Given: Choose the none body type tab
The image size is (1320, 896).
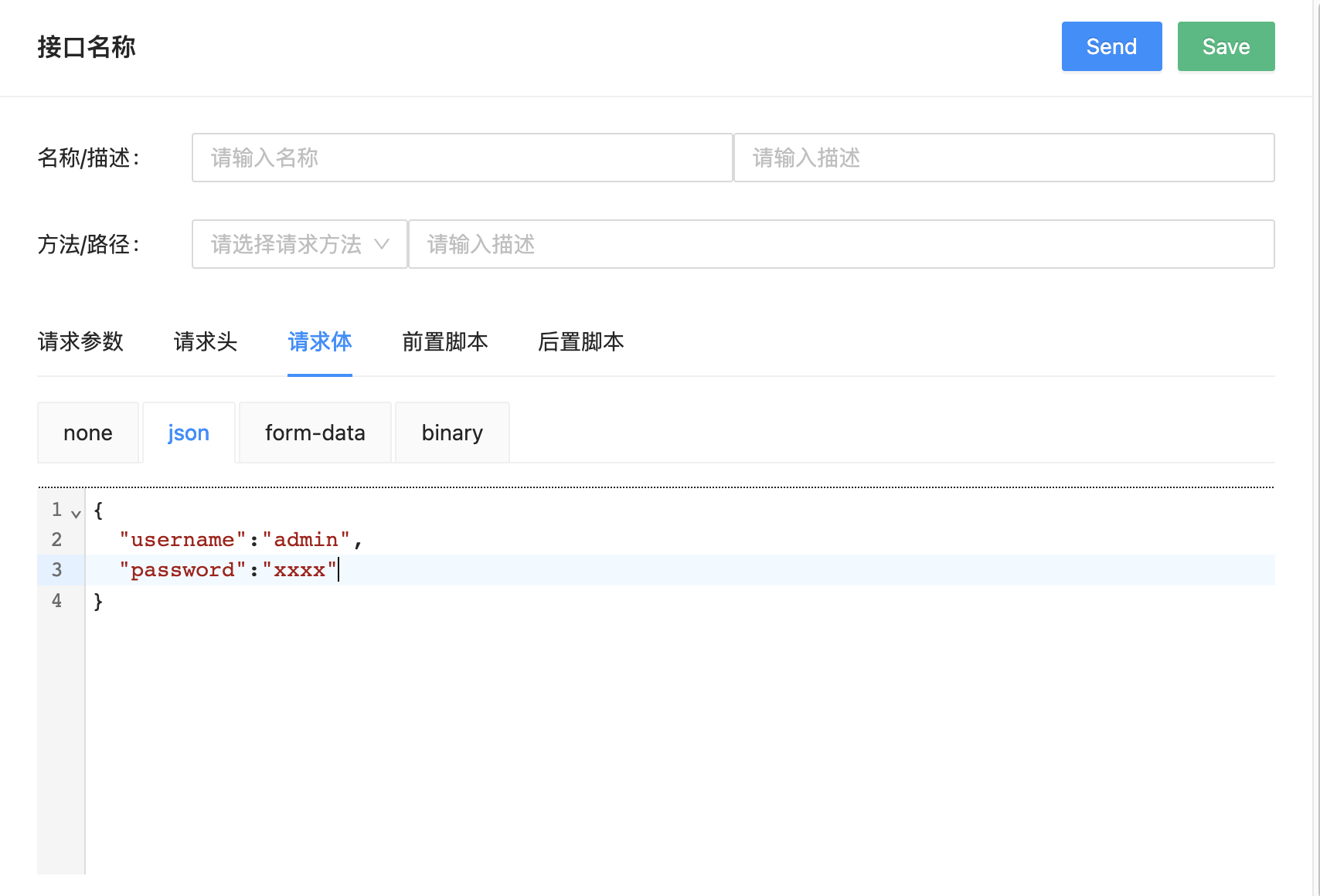Looking at the screenshot, I should coord(88,433).
